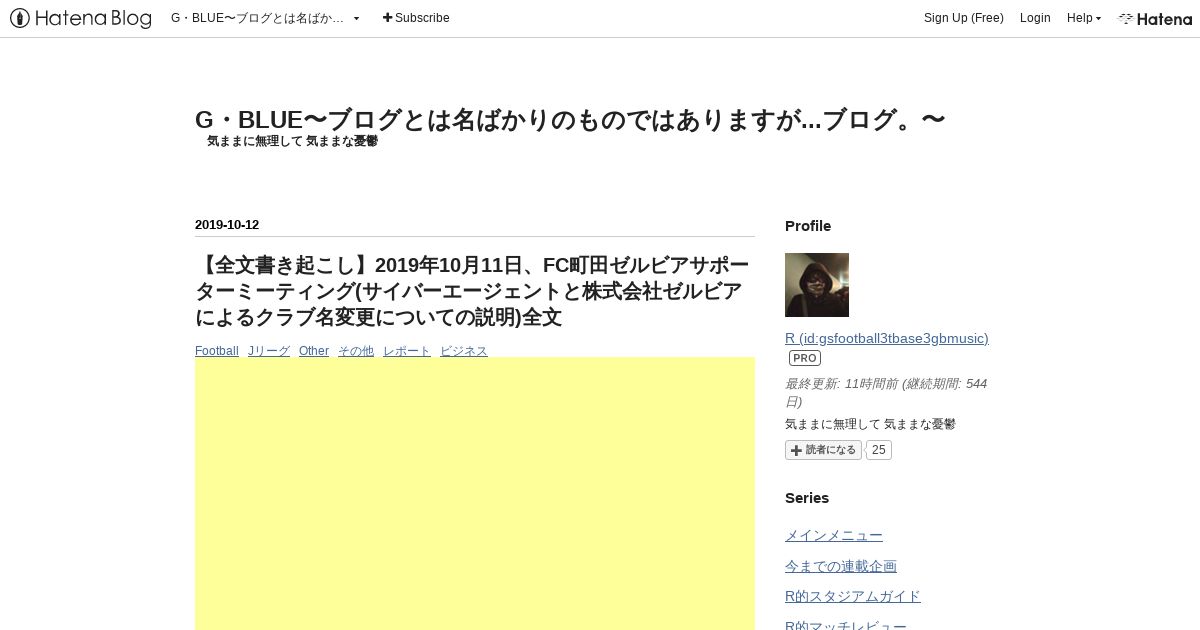Select the Football category tag
The height and width of the screenshot is (630, 1200).
(217, 351)
